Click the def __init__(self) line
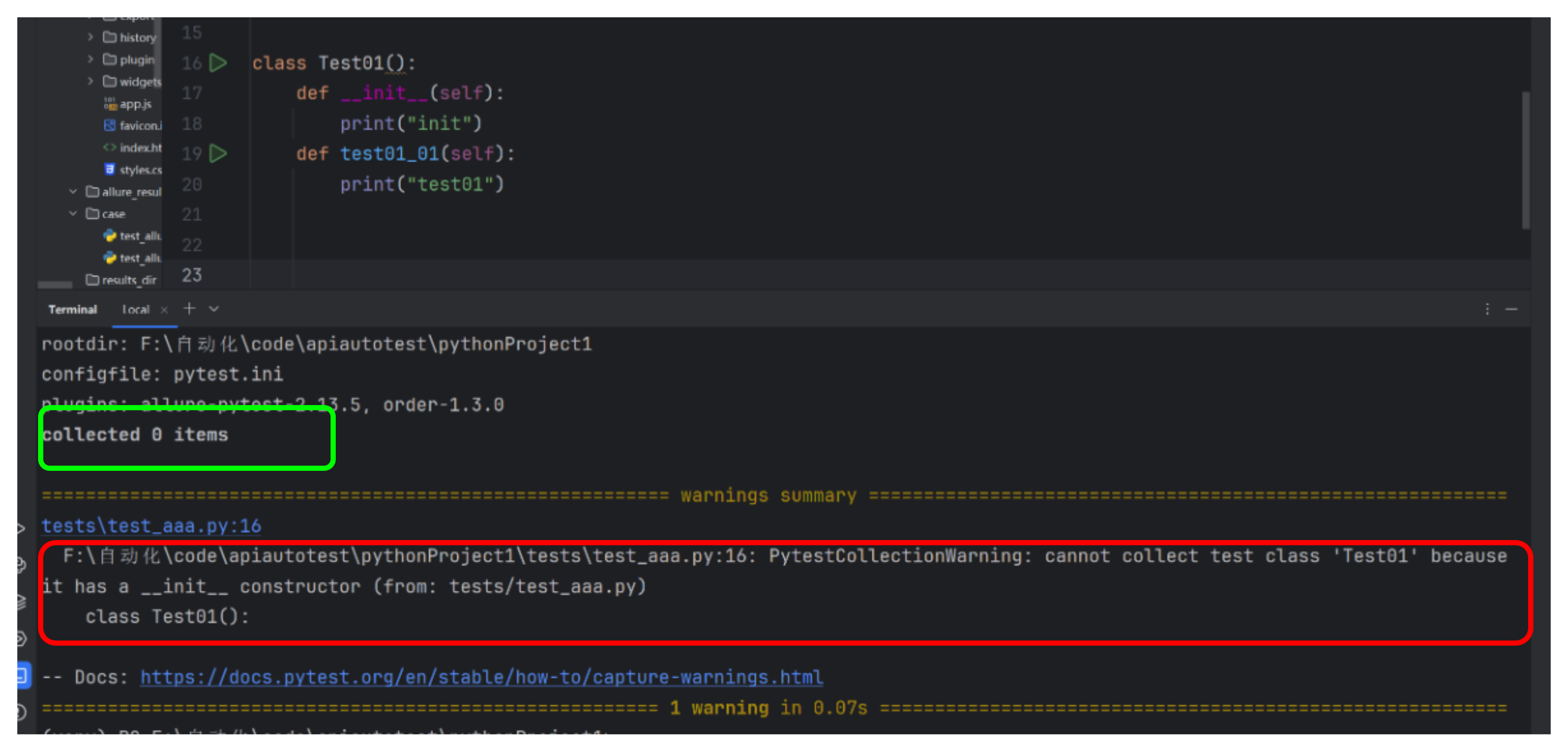The image size is (1568, 753). 400,93
